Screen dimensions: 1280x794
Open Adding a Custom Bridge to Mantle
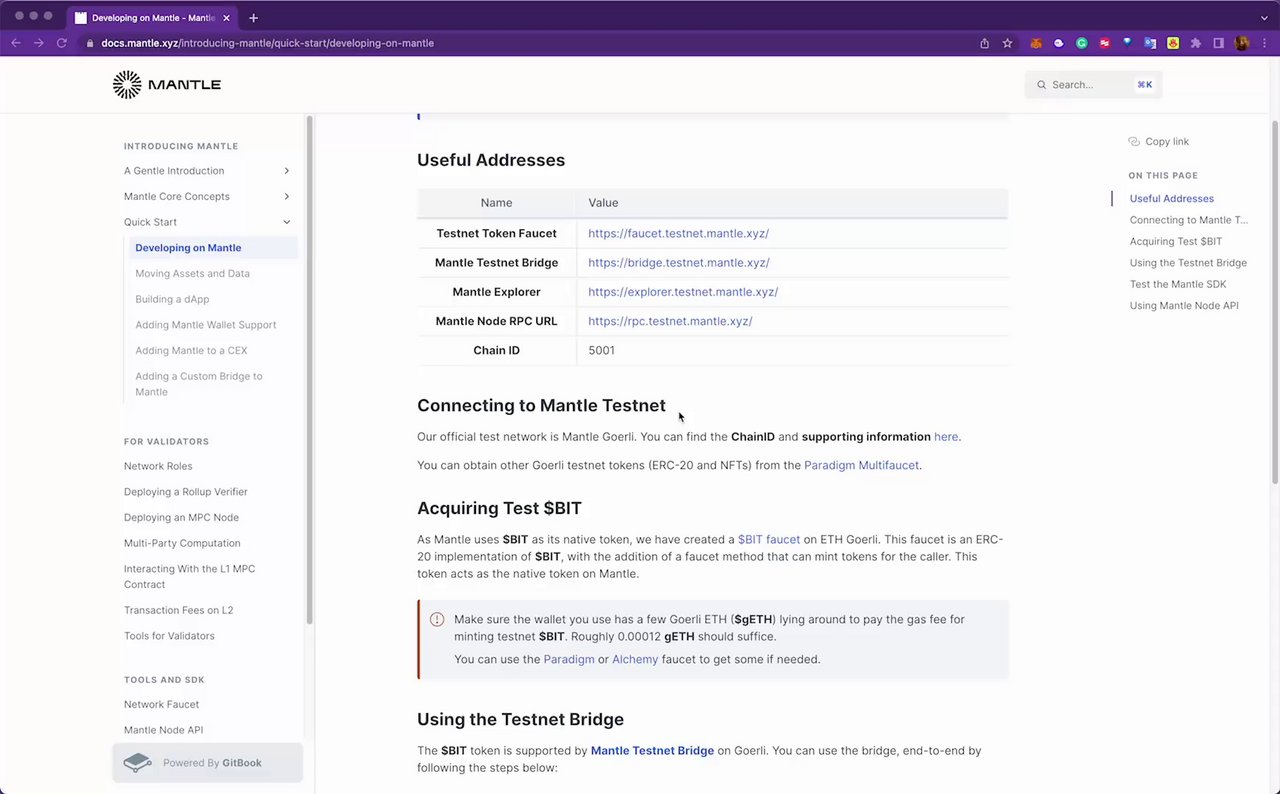pyautogui.click(x=198, y=384)
